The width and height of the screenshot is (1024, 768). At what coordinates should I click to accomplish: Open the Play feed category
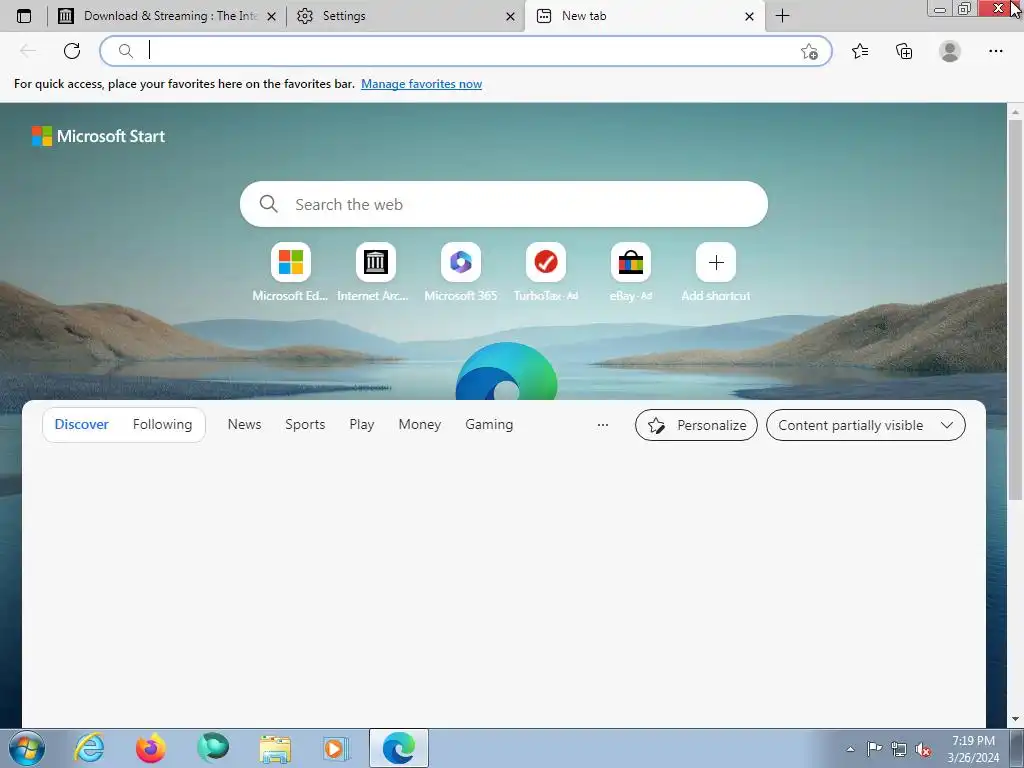point(362,424)
